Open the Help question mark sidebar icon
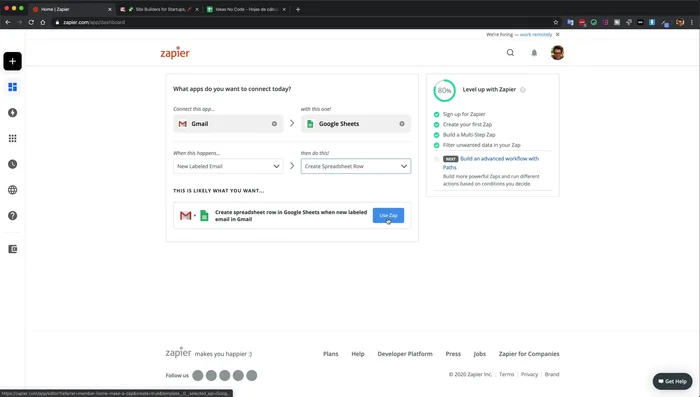Screen dimensions: 700x397 tap(12, 216)
